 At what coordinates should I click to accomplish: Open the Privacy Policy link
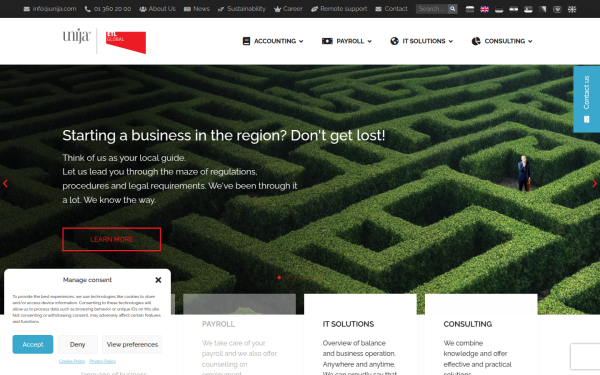point(103,361)
